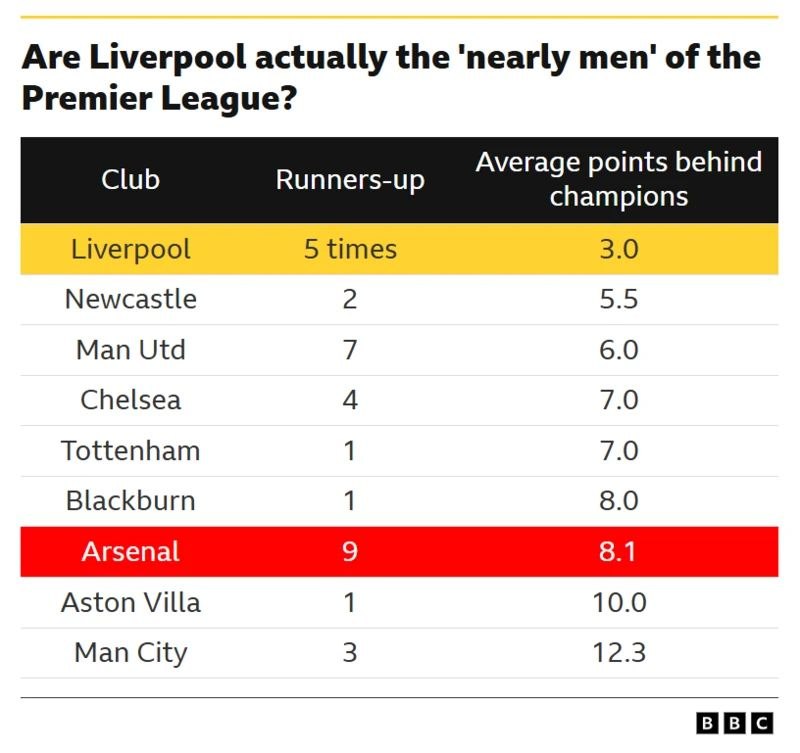Click the Blackburn club cell

pyautogui.click(x=130, y=501)
